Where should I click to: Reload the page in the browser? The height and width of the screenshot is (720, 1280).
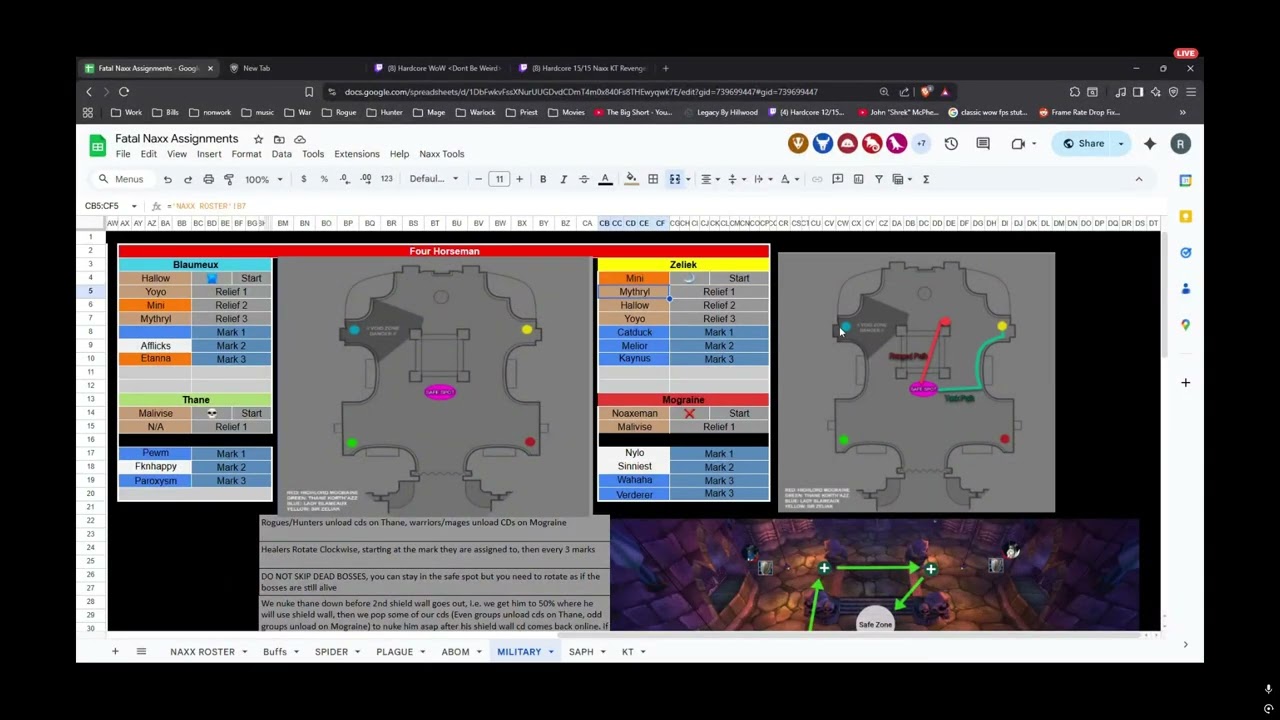point(124,92)
